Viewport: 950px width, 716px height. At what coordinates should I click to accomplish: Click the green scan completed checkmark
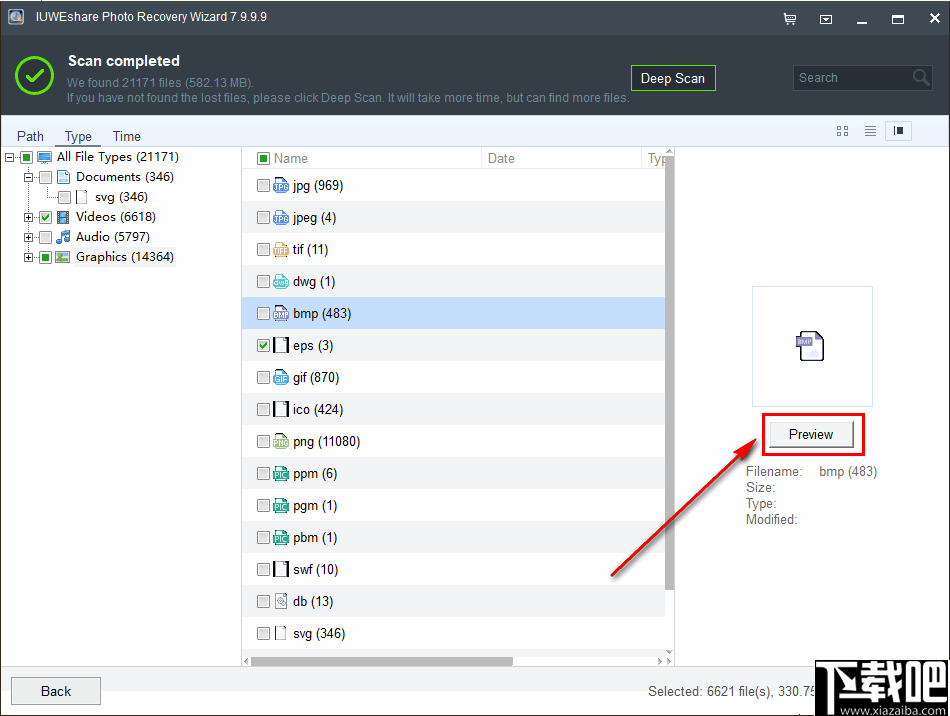point(33,75)
